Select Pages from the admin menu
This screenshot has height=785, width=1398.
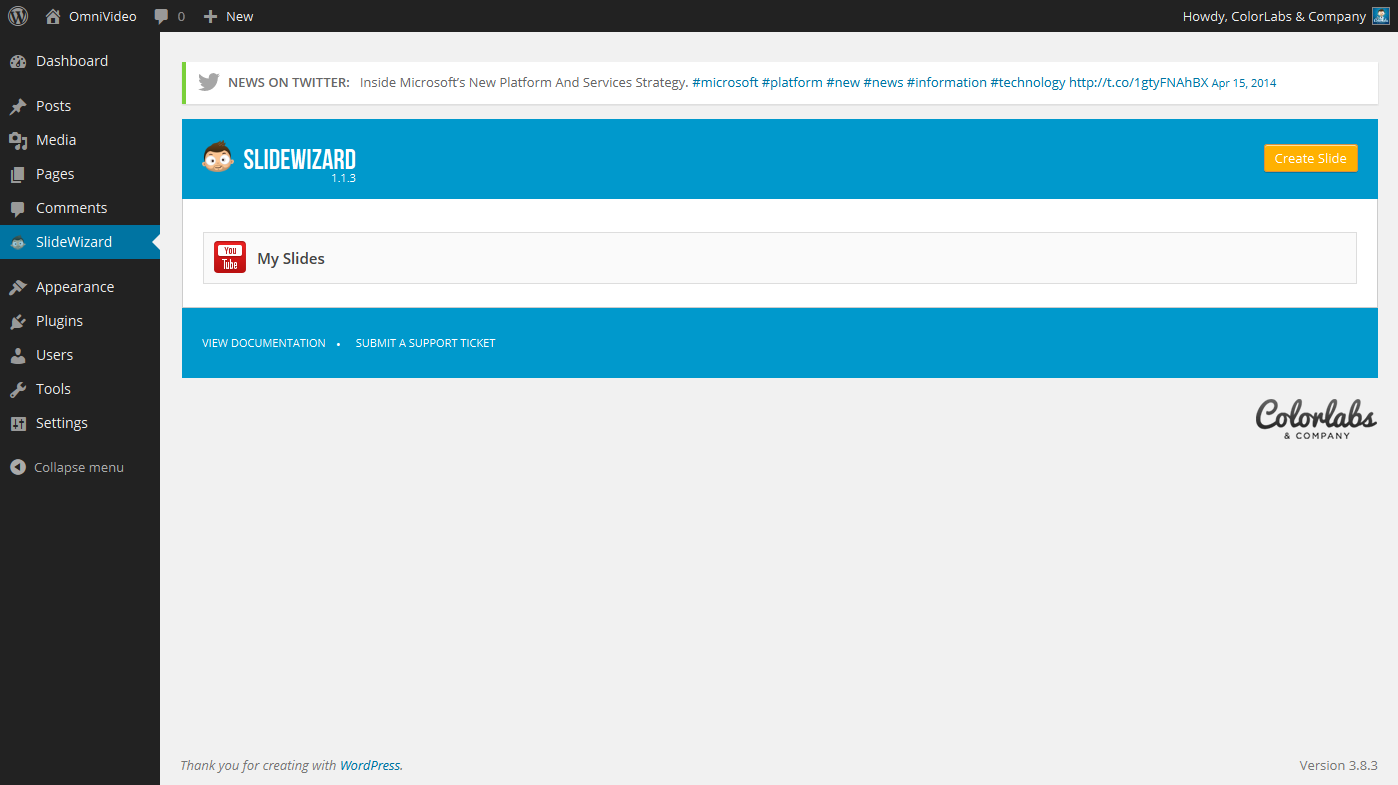pyautogui.click(x=55, y=174)
